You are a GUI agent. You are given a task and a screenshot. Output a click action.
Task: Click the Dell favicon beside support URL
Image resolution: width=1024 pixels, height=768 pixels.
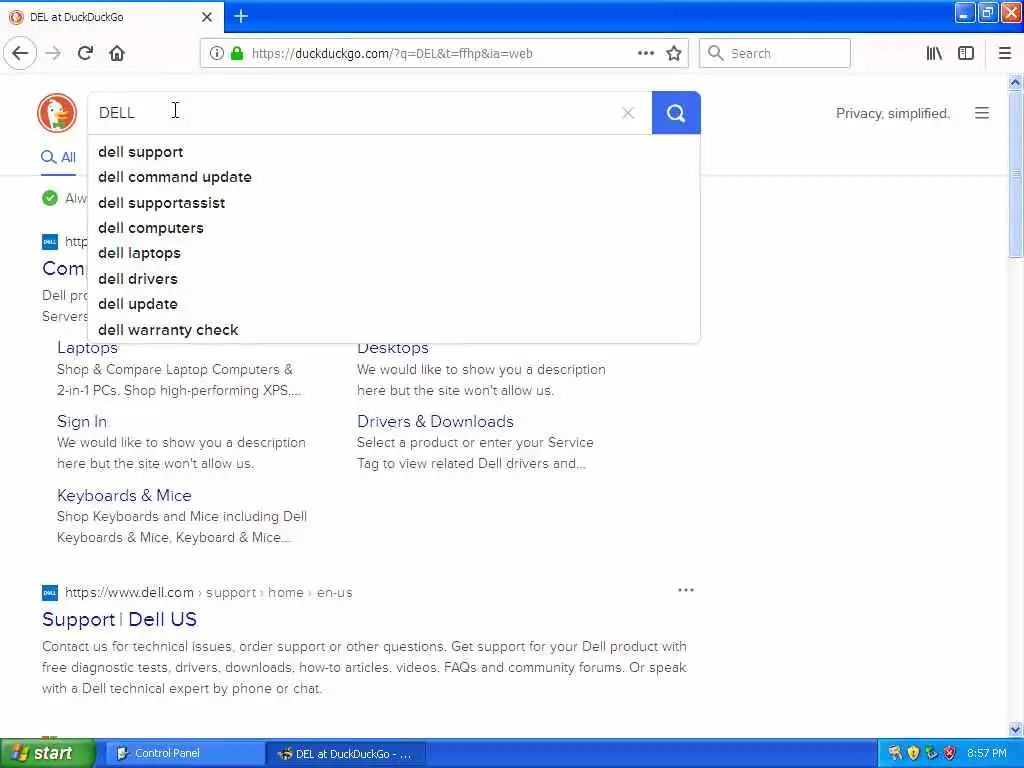(x=50, y=592)
